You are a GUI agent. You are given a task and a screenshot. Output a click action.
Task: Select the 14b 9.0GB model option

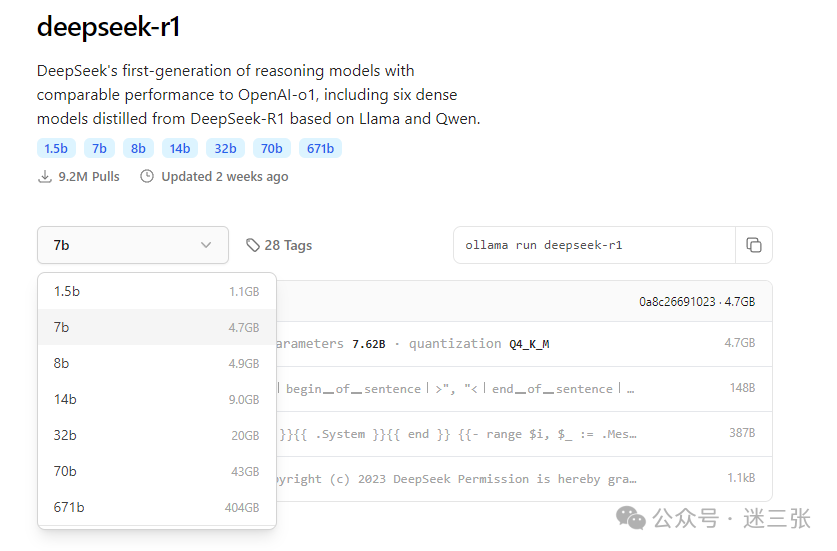[156, 399]
